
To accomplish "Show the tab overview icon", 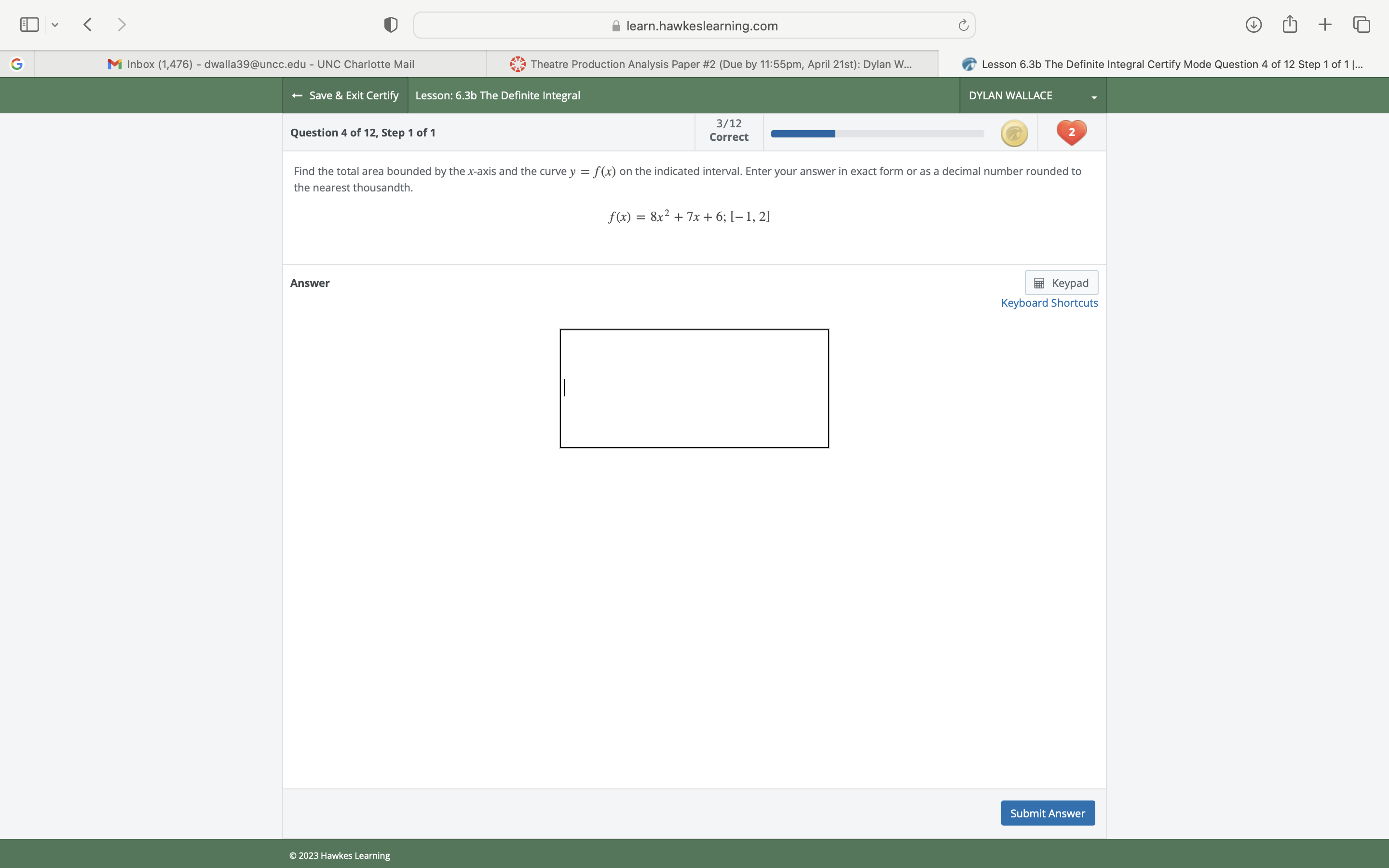I will (x=1361, y=25).
